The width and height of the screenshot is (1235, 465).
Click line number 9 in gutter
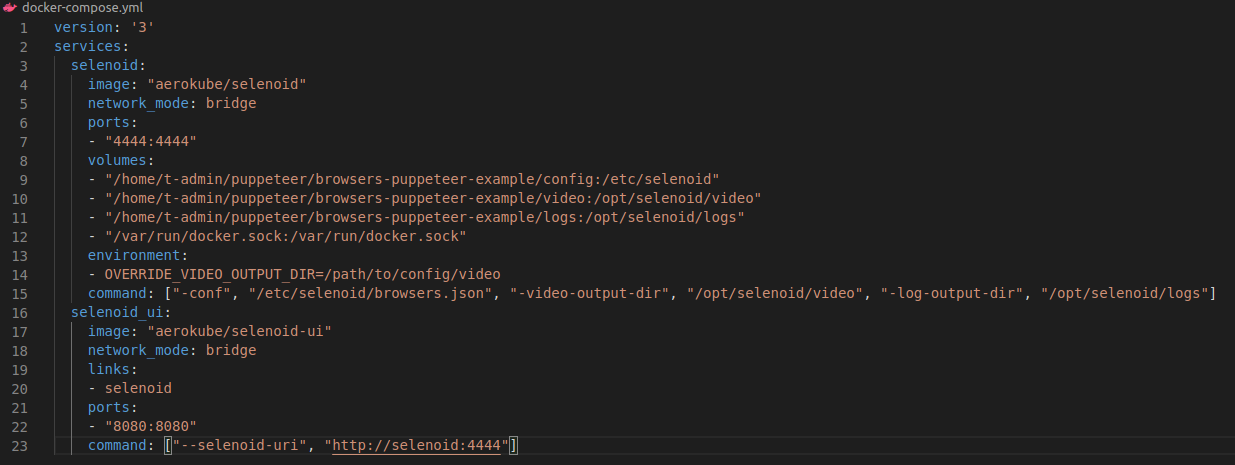point(23,179)
